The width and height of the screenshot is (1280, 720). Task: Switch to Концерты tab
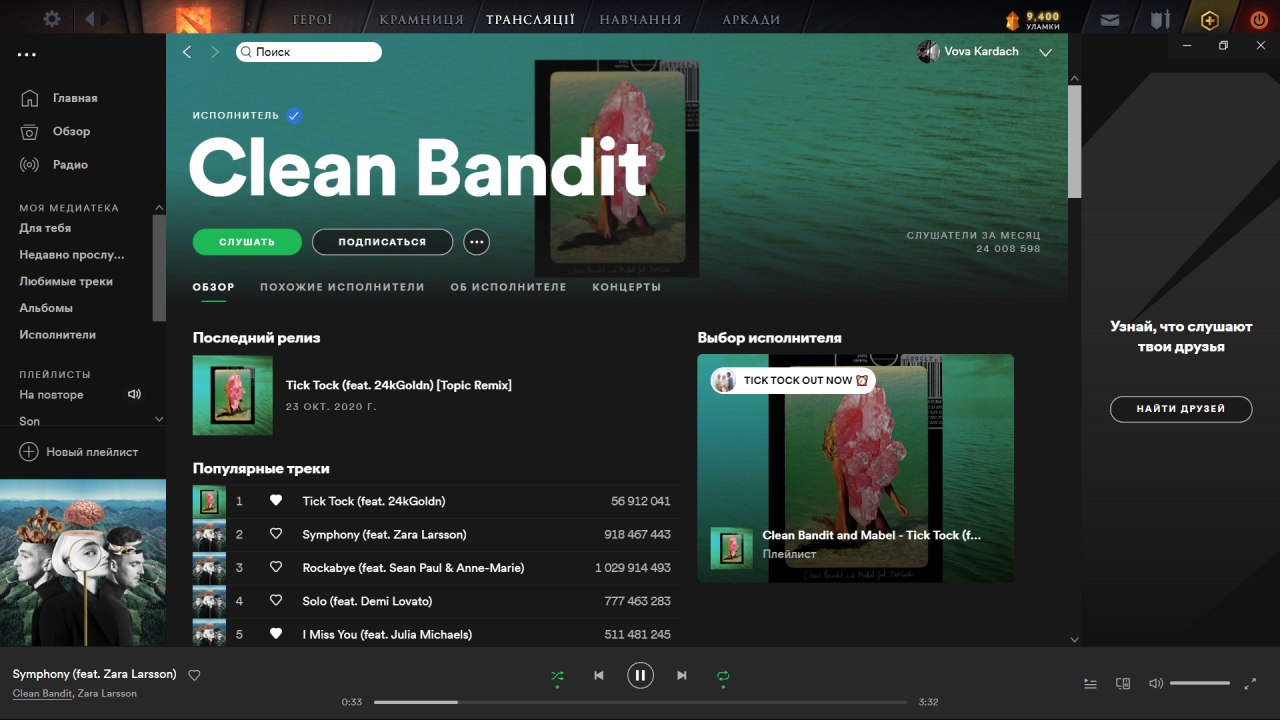(x=627, y=287)
